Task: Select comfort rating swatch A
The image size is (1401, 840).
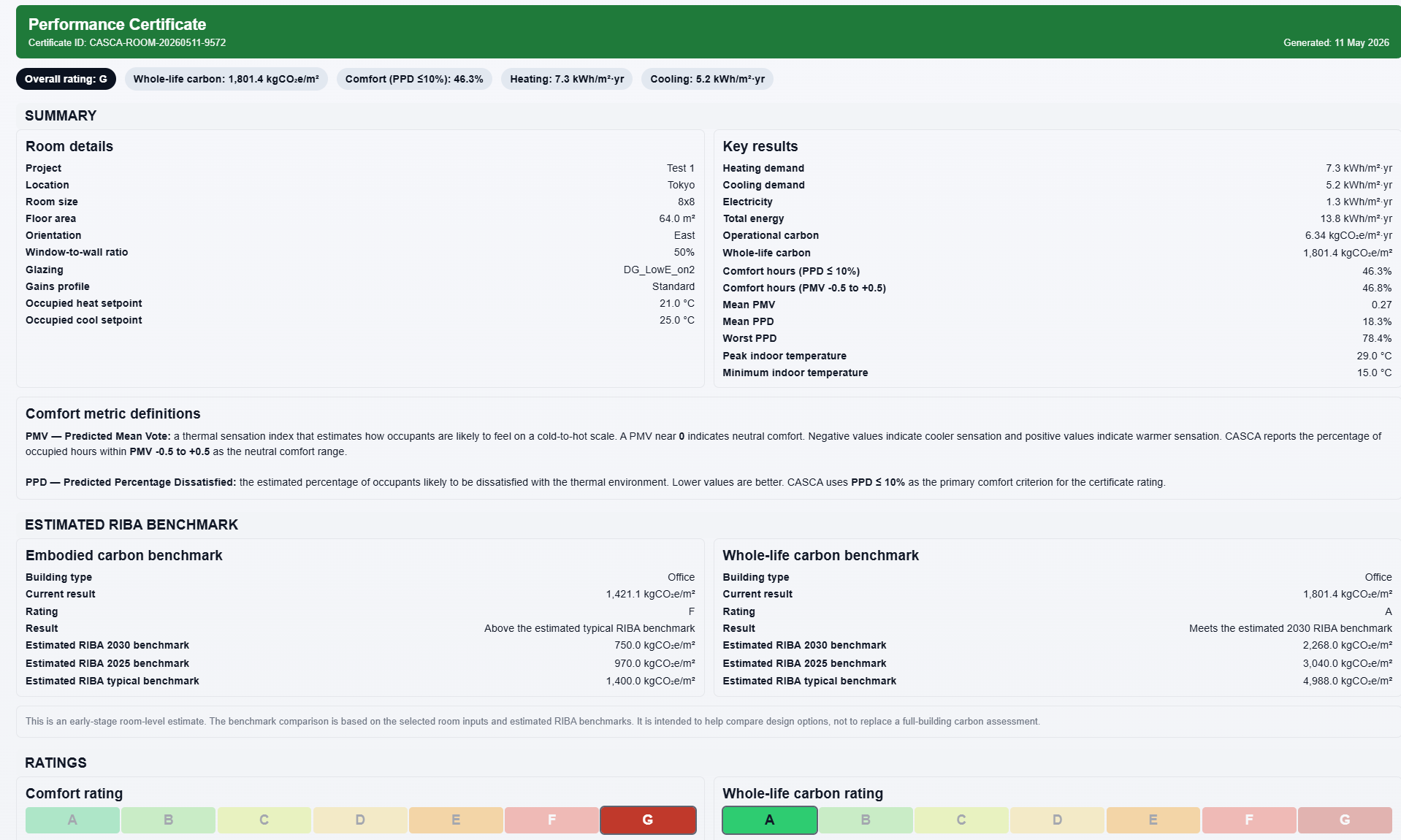Action: pos(72,820)
